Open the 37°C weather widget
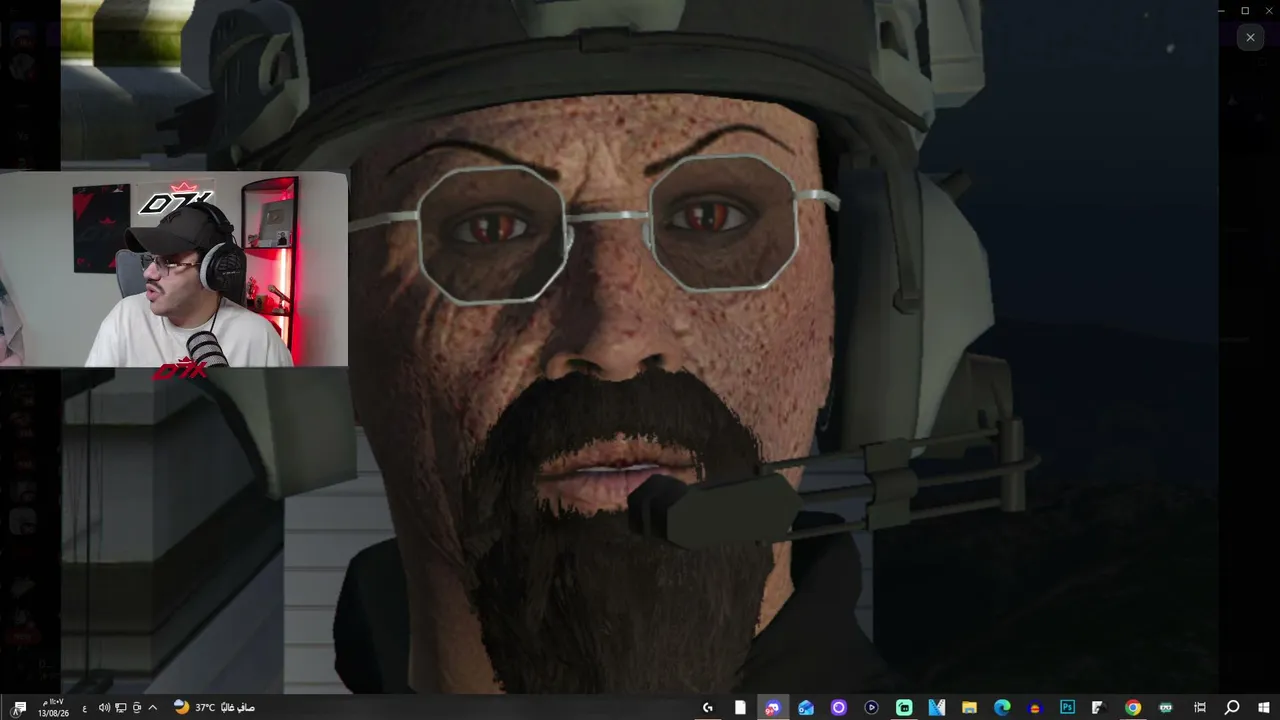 [214, 708]
